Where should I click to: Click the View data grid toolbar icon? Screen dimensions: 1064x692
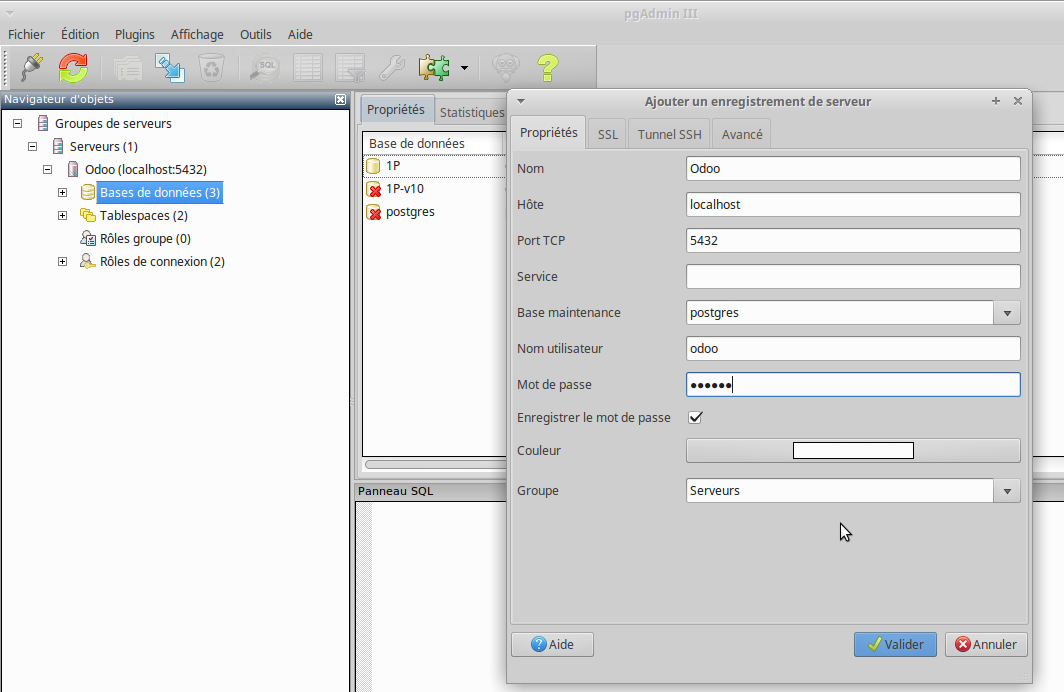307,68
